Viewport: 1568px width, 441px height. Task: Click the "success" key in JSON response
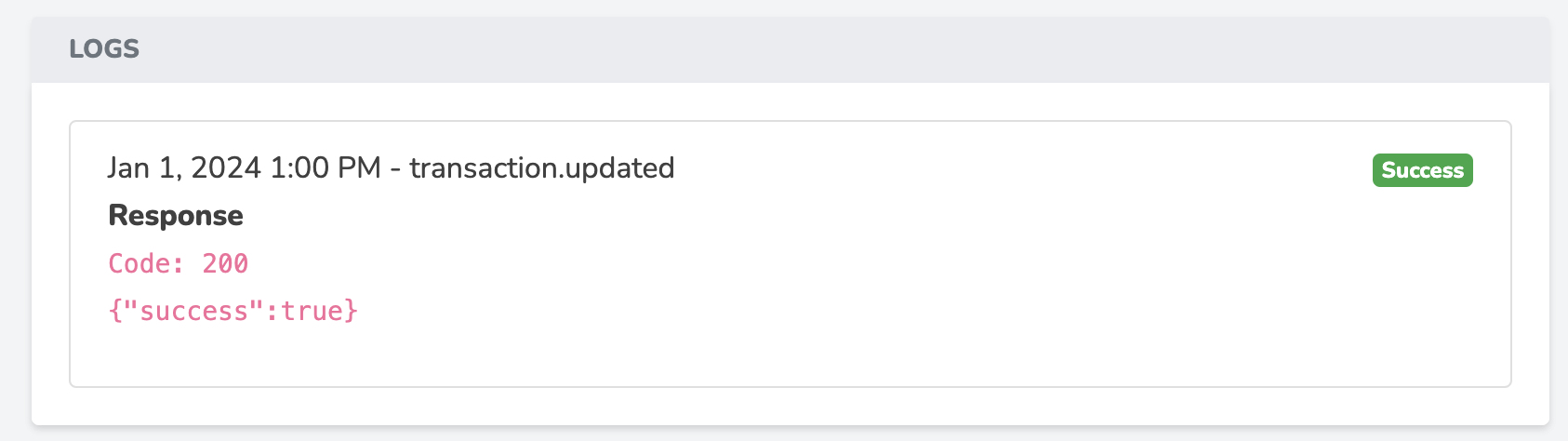tap(194, 311)
